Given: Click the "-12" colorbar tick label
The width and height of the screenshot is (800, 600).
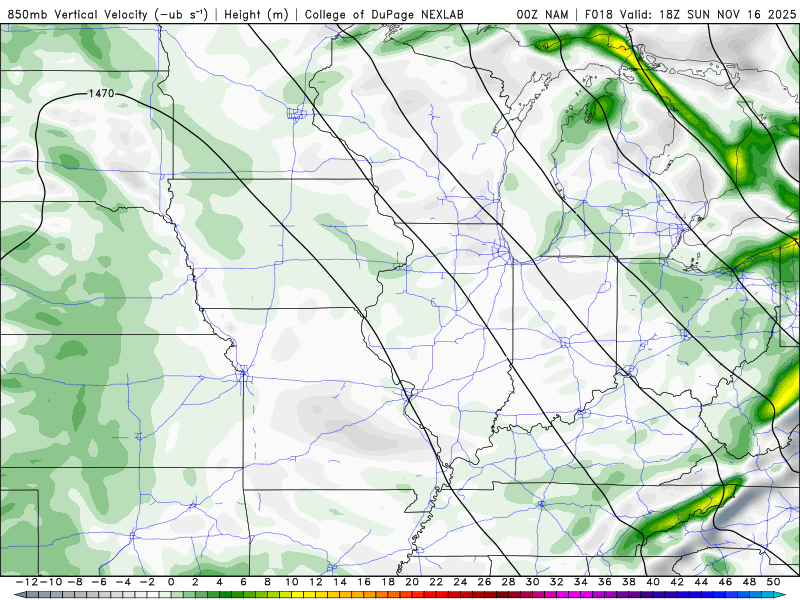Looking at the screenshot, I should point(27,582).
